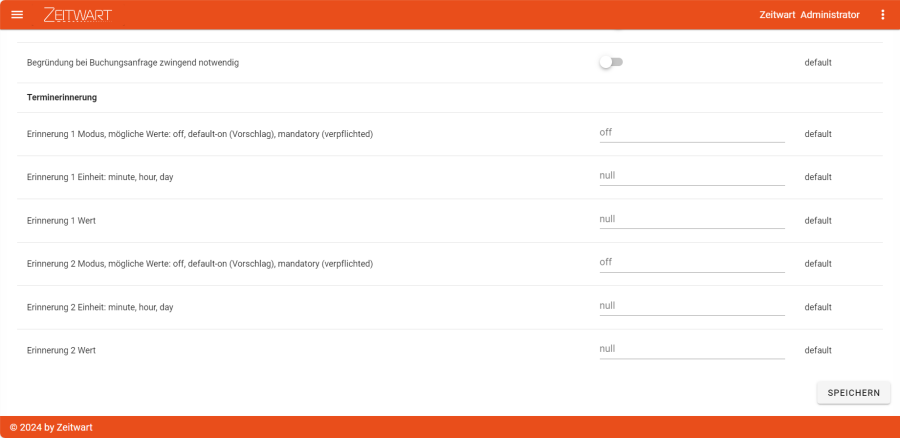Open the three-dot options menu
900x438 pixels.
[882, 15]
